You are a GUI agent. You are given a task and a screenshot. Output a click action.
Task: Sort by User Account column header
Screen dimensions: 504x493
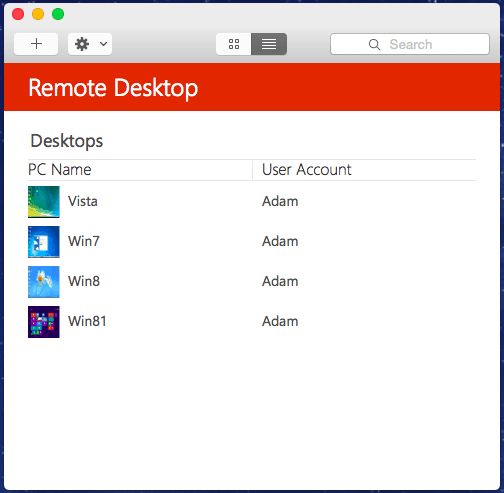307,170
